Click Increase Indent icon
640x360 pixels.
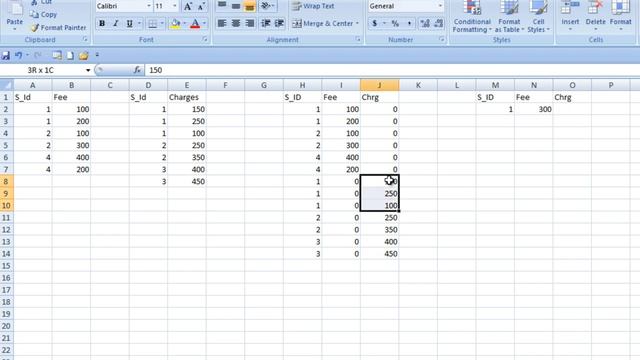coord(280,23)
